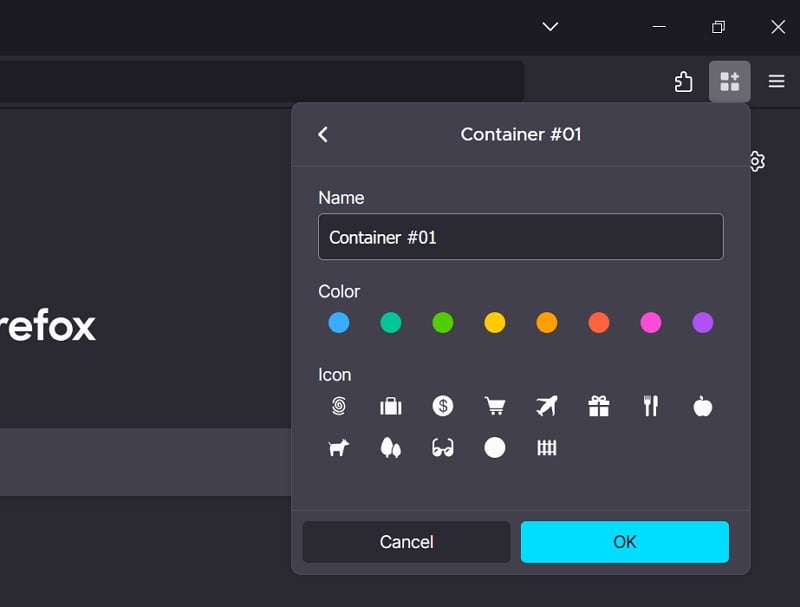Select the orange container color
This screenshot has height=607, width=800.
(547, 322)
